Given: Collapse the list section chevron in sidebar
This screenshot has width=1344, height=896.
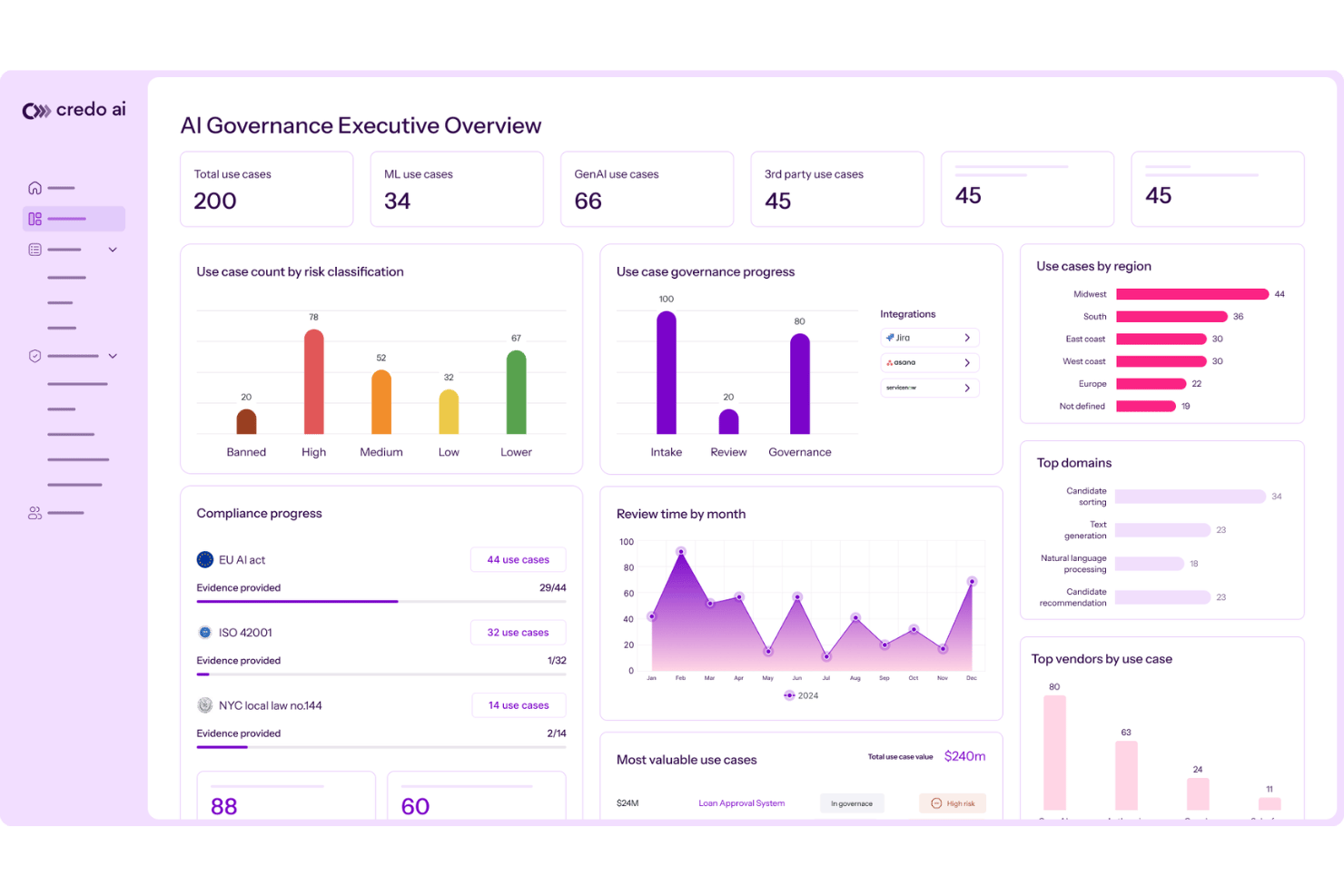Looking at the screenshot, I should [113, 250].
